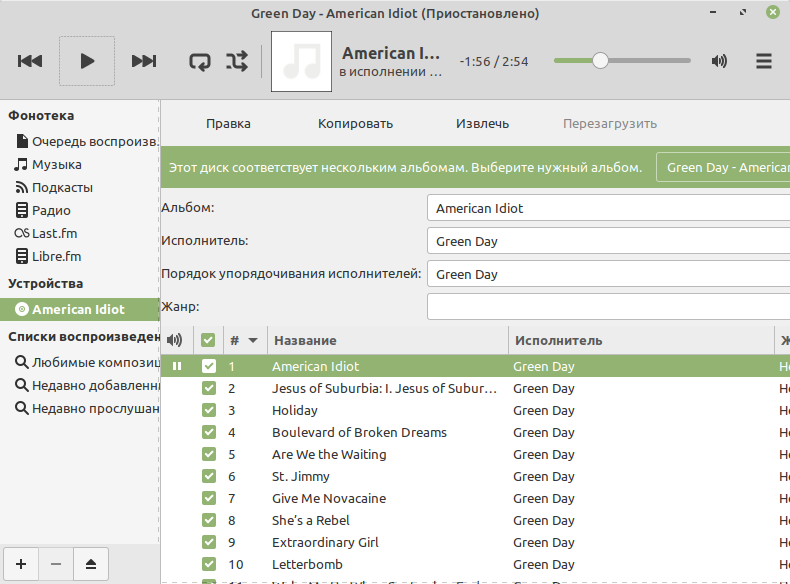Open the hamburger application menu
This screenshot has height=584, width=790.
pos(764,61)
